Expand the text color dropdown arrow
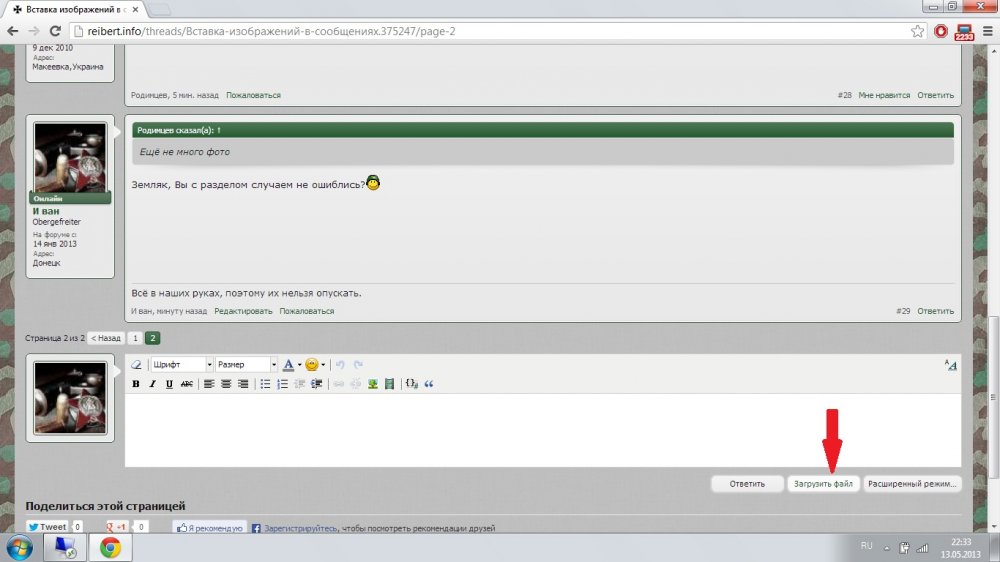1000x562 pixels. 300,365
